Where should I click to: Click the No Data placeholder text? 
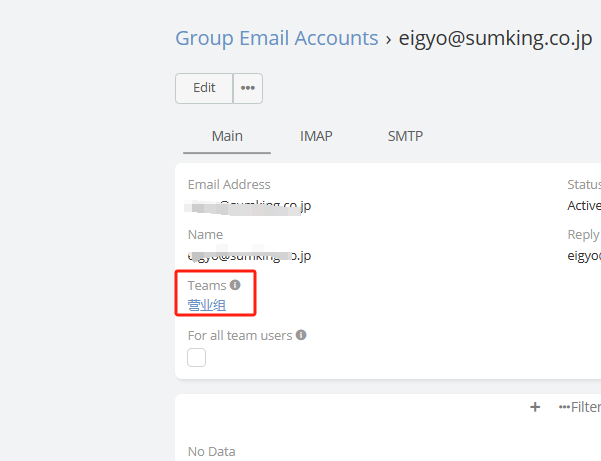211,451
